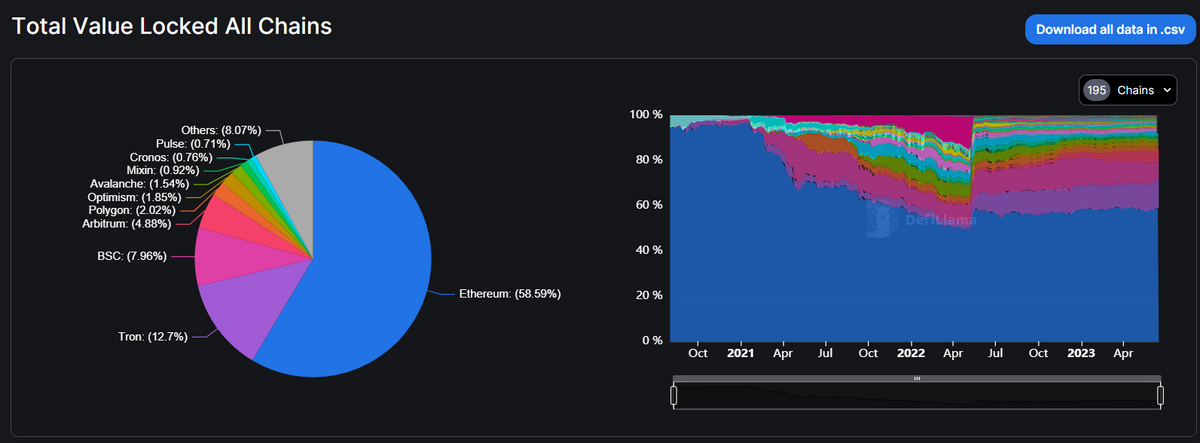
Task: Select the Ethereum: (58.59%) label
Action: tap(510, 294)
